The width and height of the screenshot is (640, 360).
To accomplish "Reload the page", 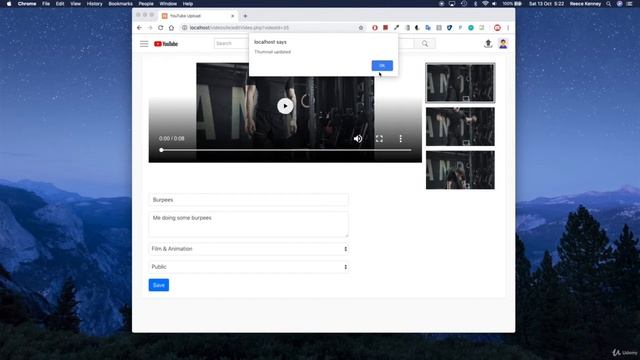I will pyautogui.click(x=160, y=28).
